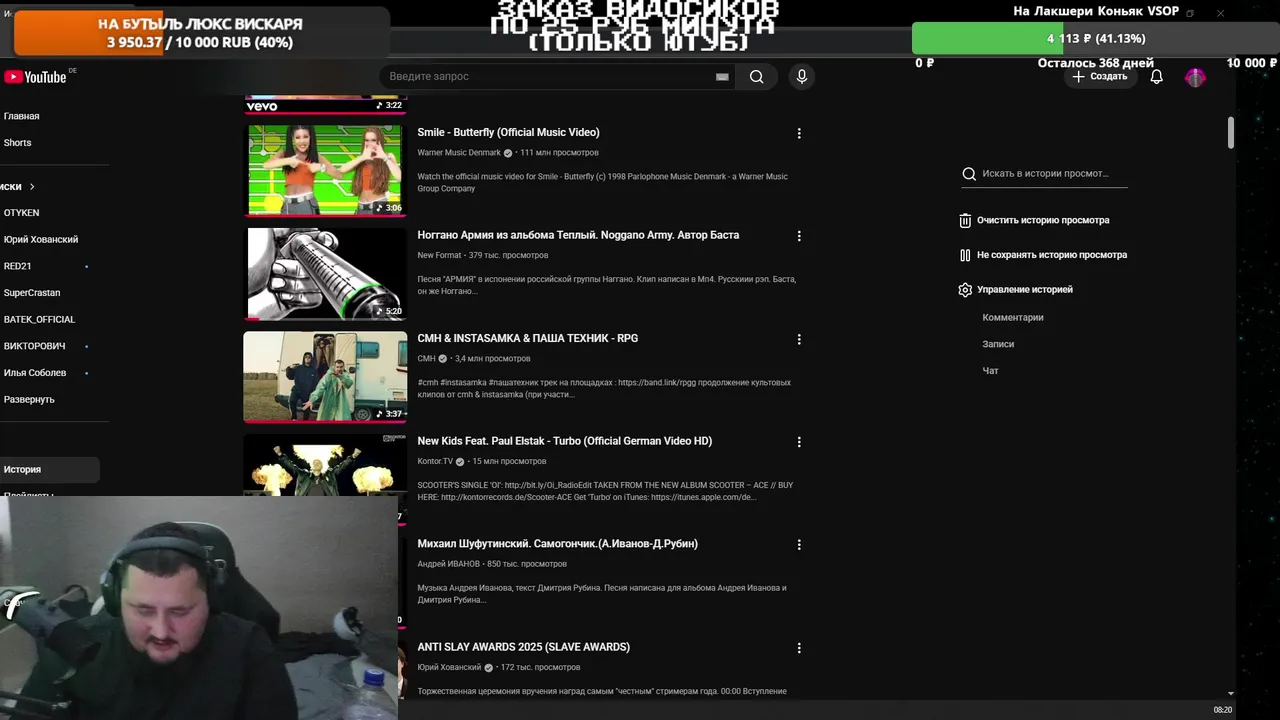Open options menu for New Kids Turbo video

coord(798,442)
